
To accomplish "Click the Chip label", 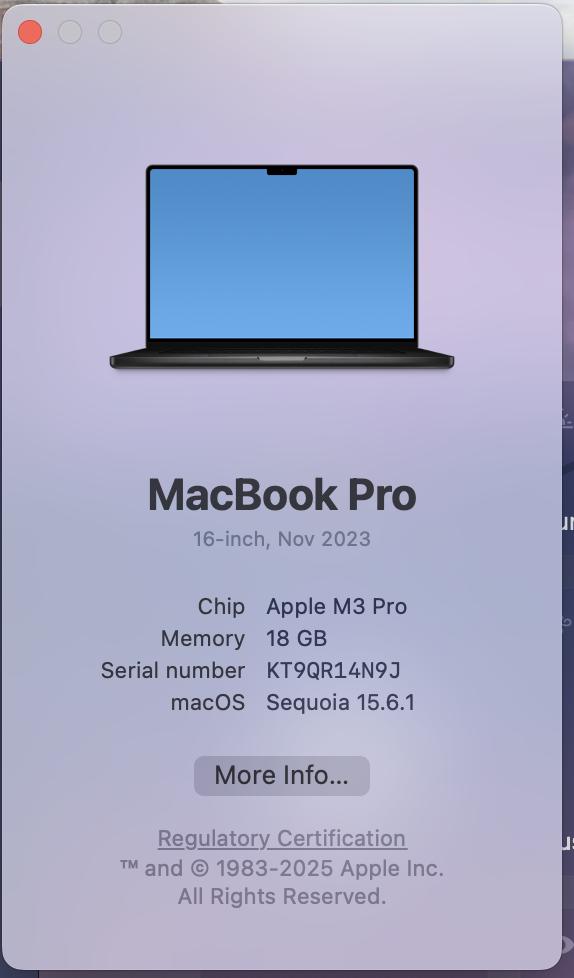I will (221, 606).
